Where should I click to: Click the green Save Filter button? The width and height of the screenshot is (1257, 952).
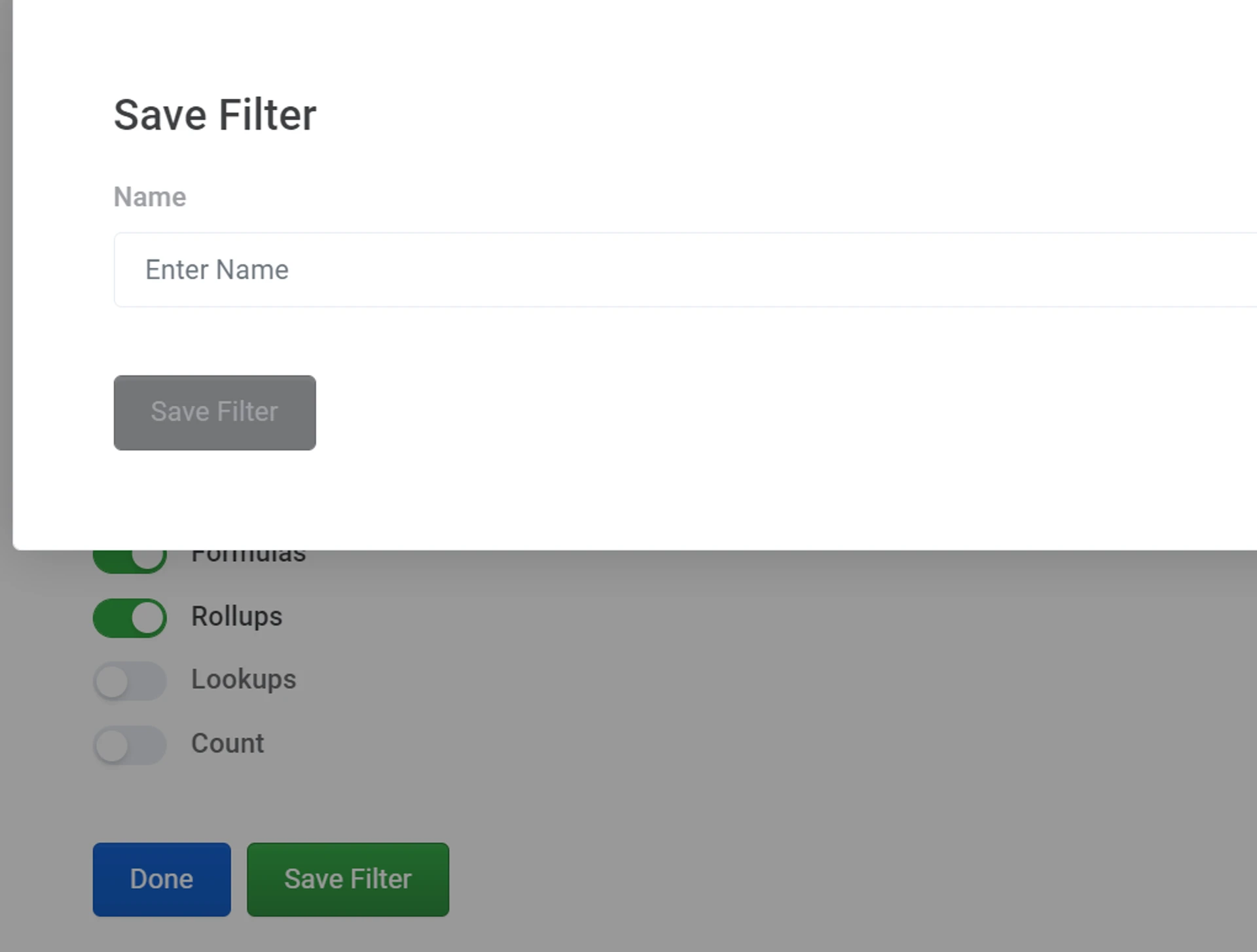click(348, 879)
